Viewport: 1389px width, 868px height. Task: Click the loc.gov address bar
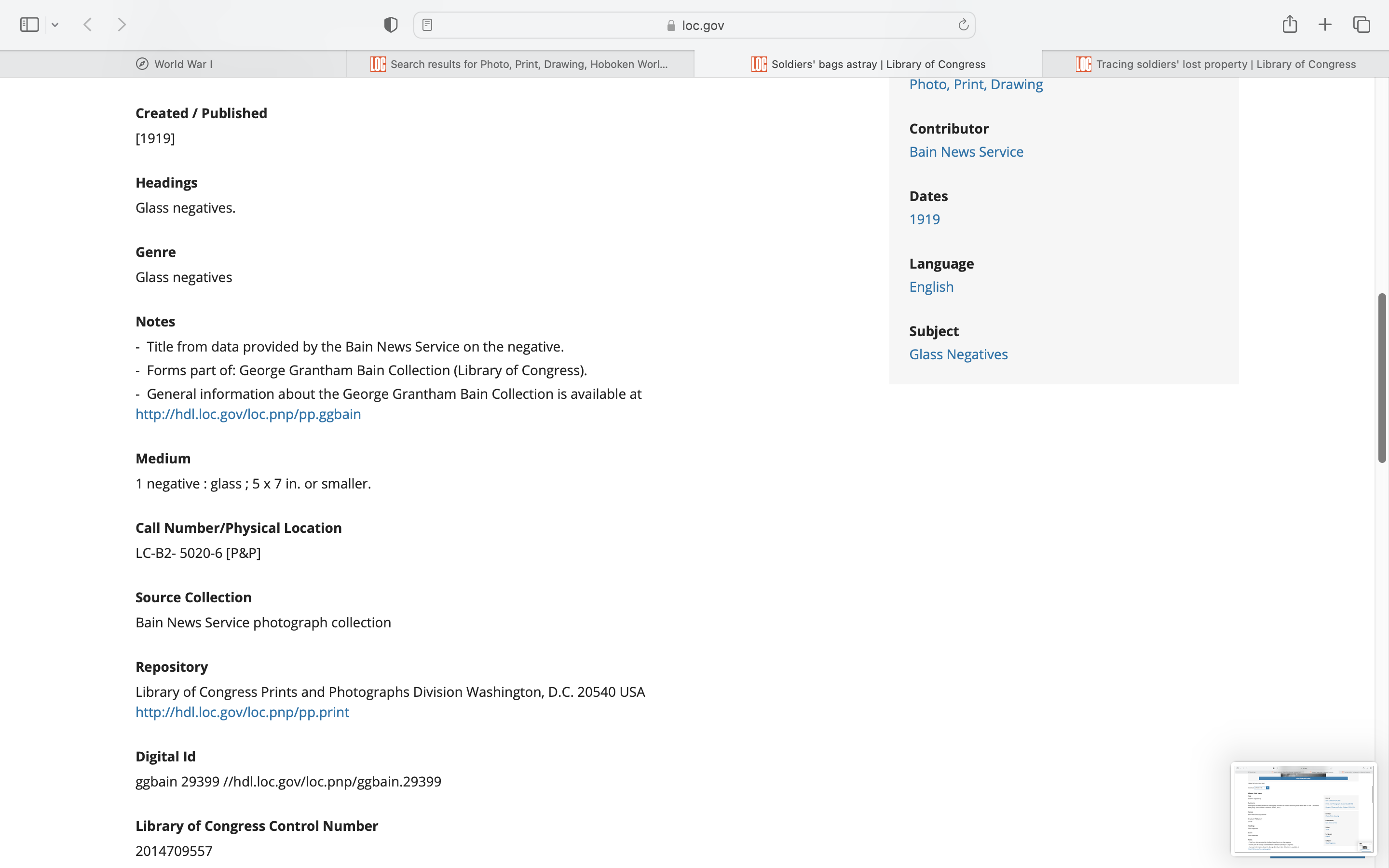click(694, 25)
